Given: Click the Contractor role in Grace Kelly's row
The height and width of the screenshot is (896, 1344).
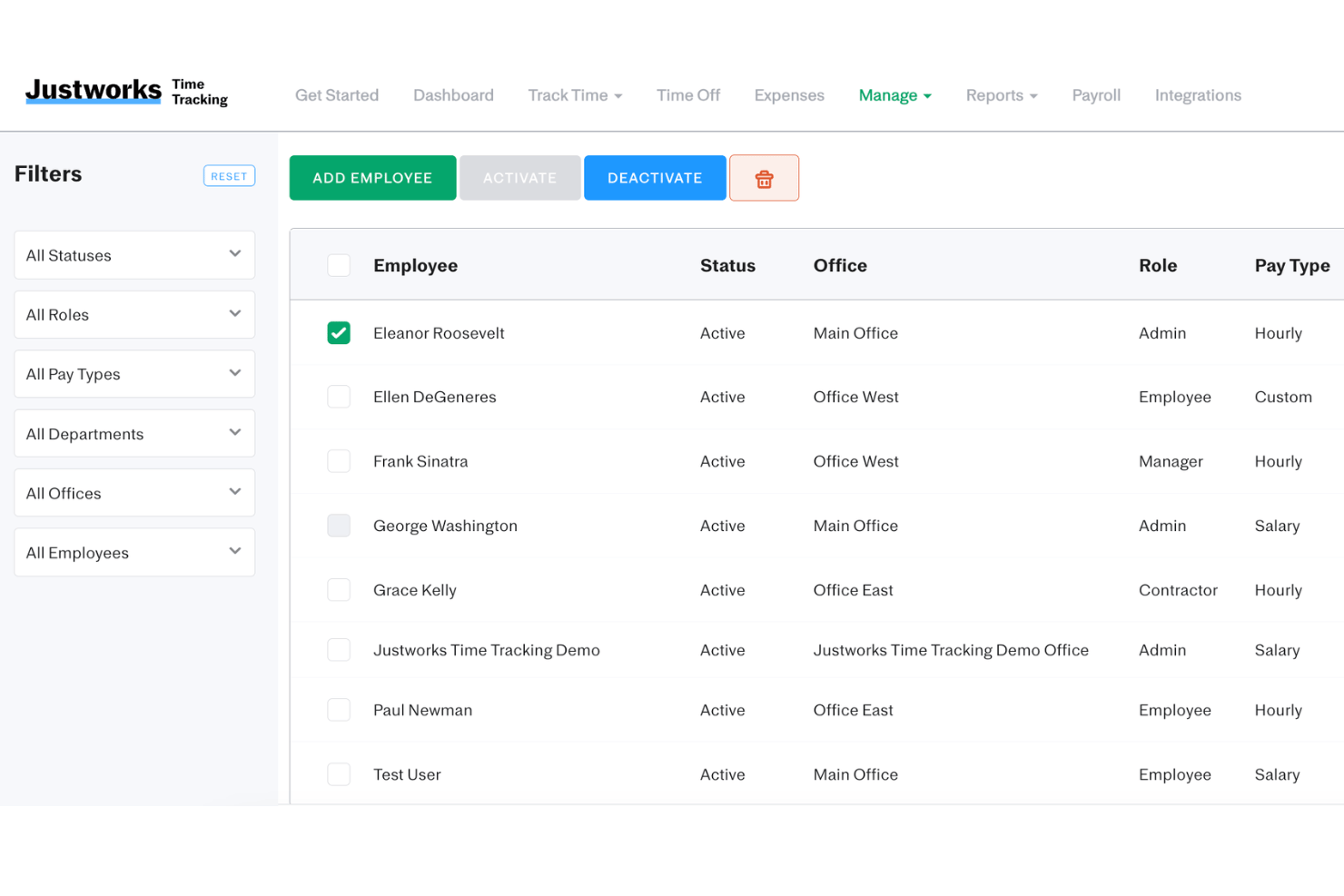Looking at the screenshot, I should [1178, 590].
